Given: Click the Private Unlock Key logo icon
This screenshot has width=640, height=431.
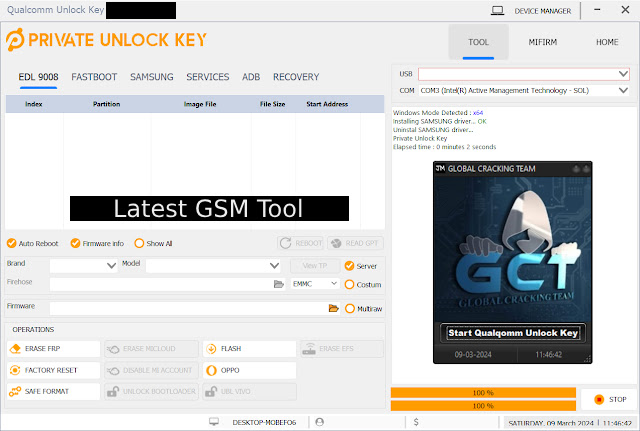Looking at the screenshot, I should click(15, 40).
